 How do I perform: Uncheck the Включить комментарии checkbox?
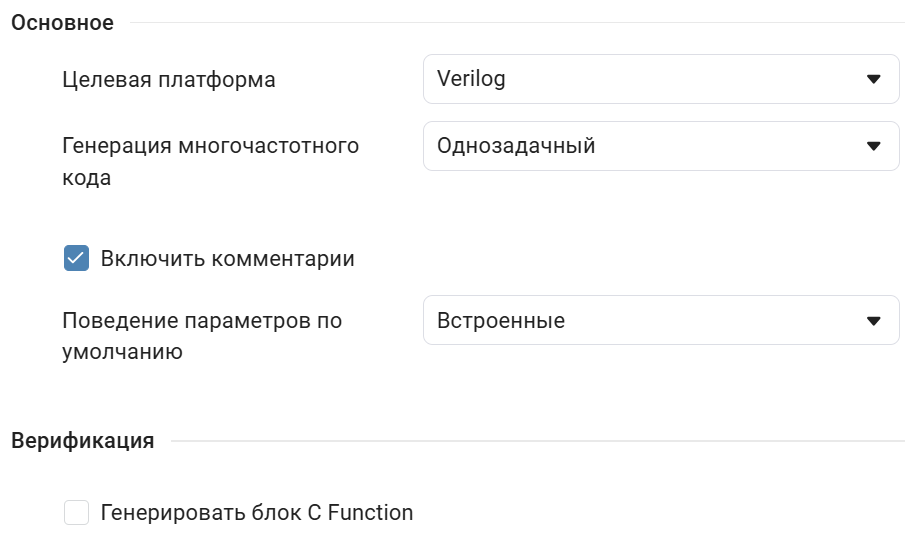pos(76,259)
